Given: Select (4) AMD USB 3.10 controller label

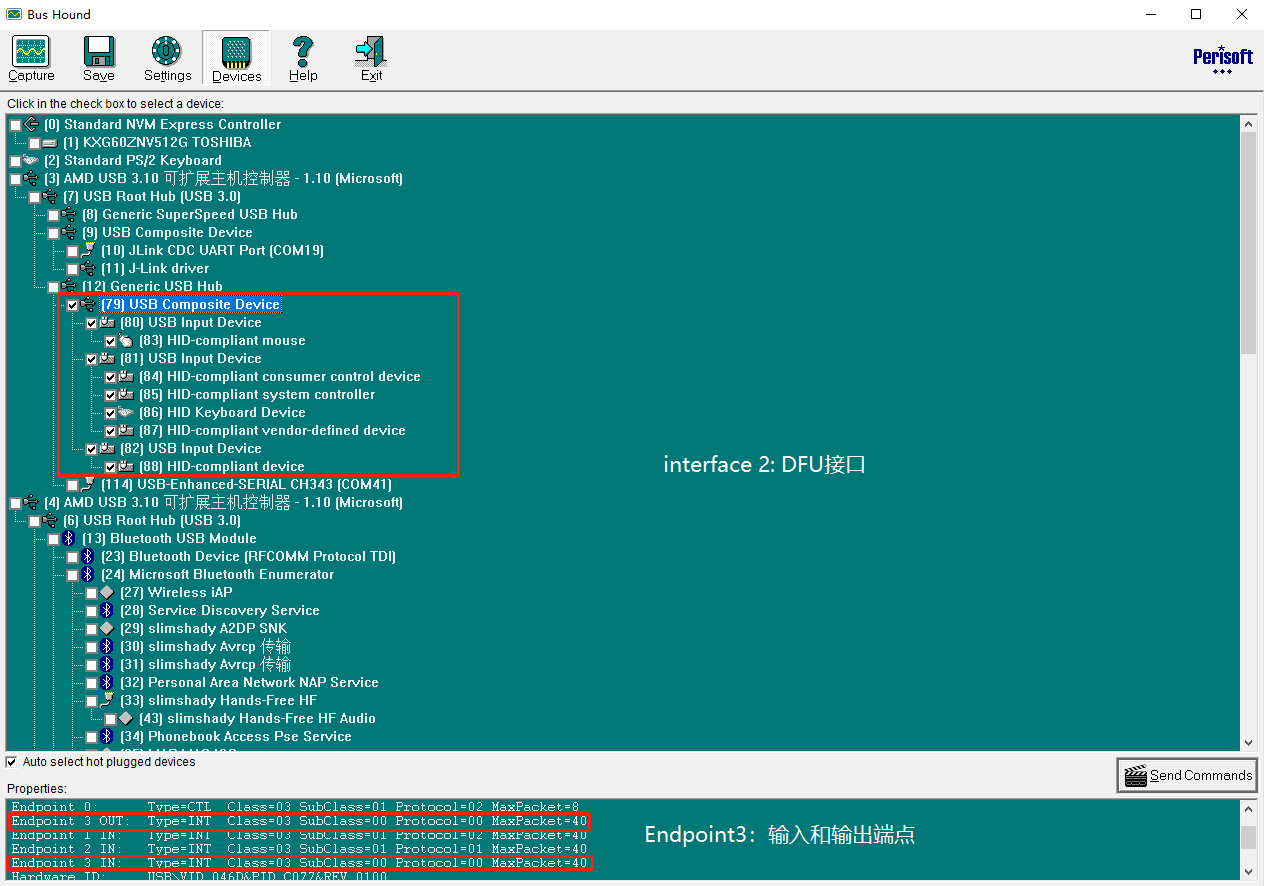Looking at the screenshot, I should pyautogui.click(x=223, y=502).
